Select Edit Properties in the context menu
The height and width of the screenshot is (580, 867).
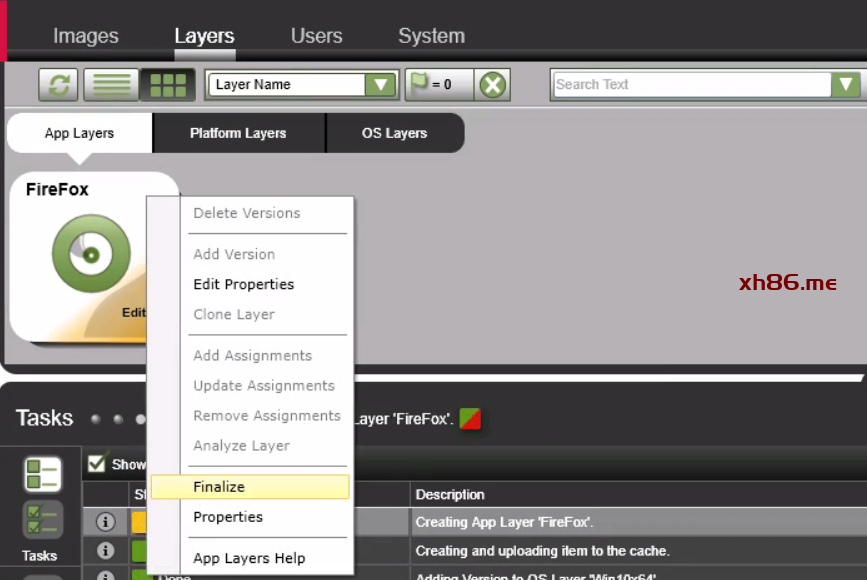point(243,284)
